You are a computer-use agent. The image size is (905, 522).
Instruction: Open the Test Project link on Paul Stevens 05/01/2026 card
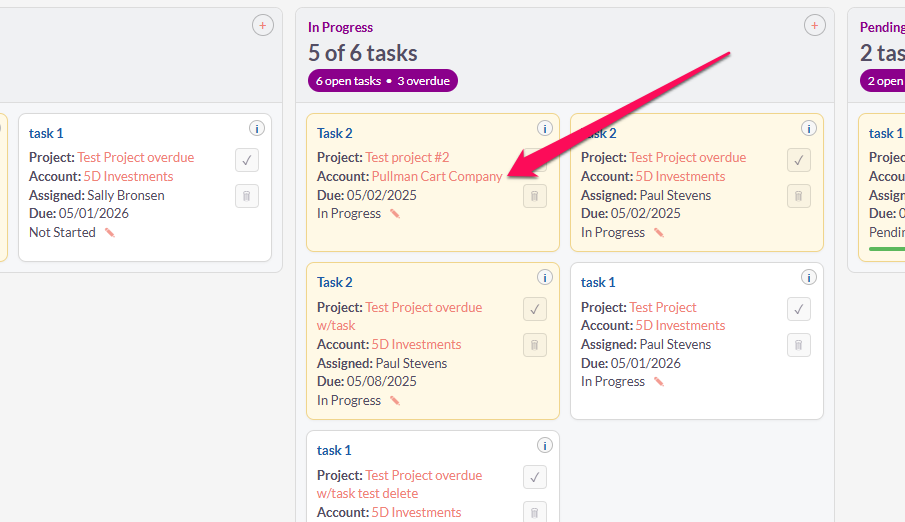click(663, 307)
